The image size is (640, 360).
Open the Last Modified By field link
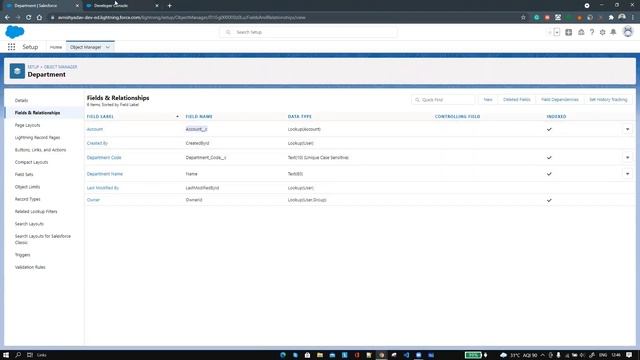(103, 188)
